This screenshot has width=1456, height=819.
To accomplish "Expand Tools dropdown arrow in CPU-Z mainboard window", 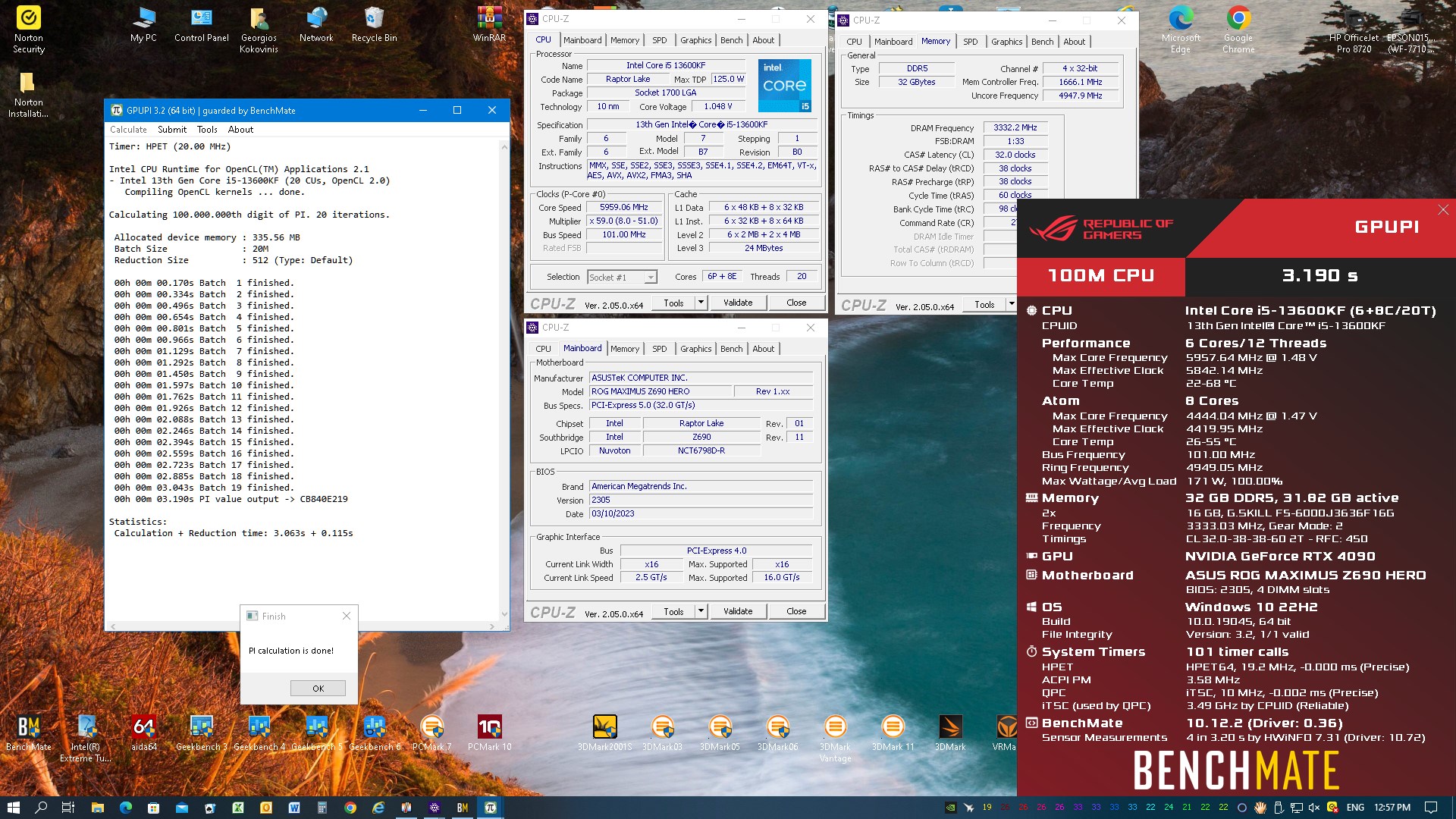I will click(701, 611).
